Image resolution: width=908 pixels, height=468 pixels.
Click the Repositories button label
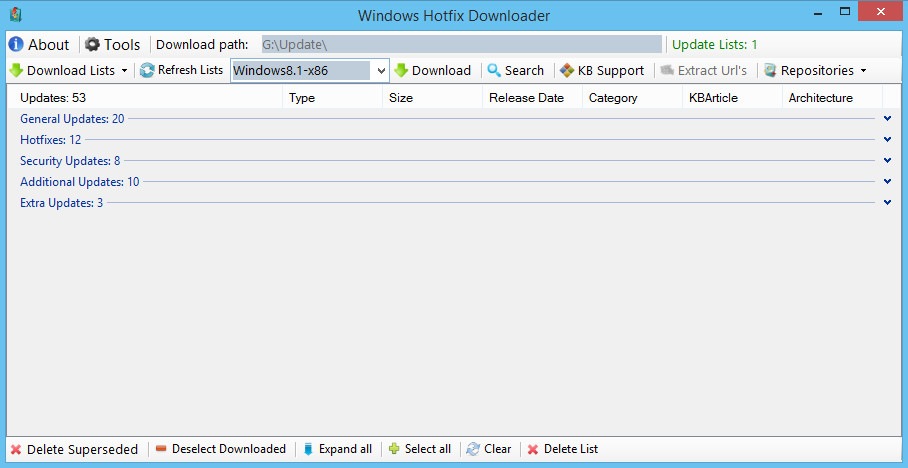tap(817, 71)
